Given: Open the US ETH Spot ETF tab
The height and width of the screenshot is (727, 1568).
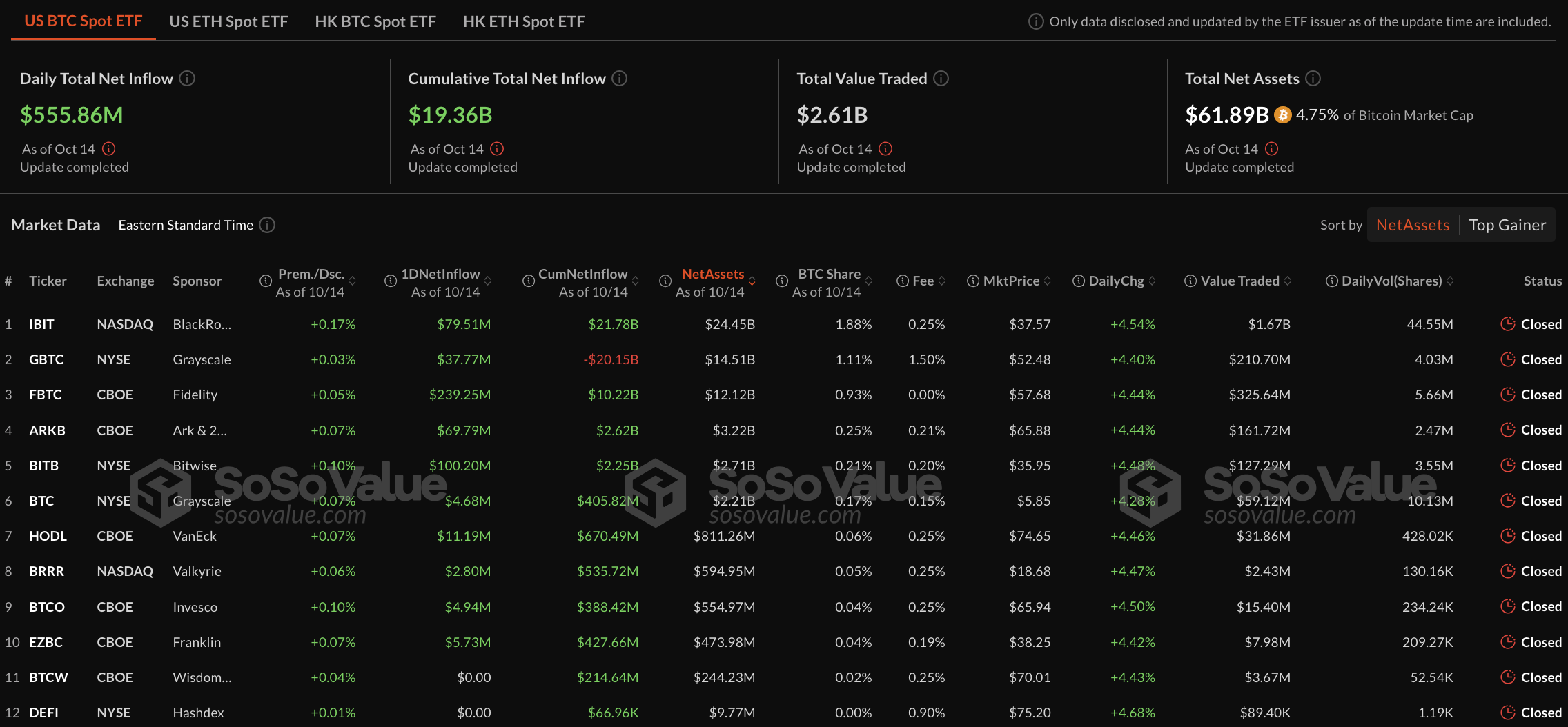Looking at the screenshot, I should pos(228,21).
